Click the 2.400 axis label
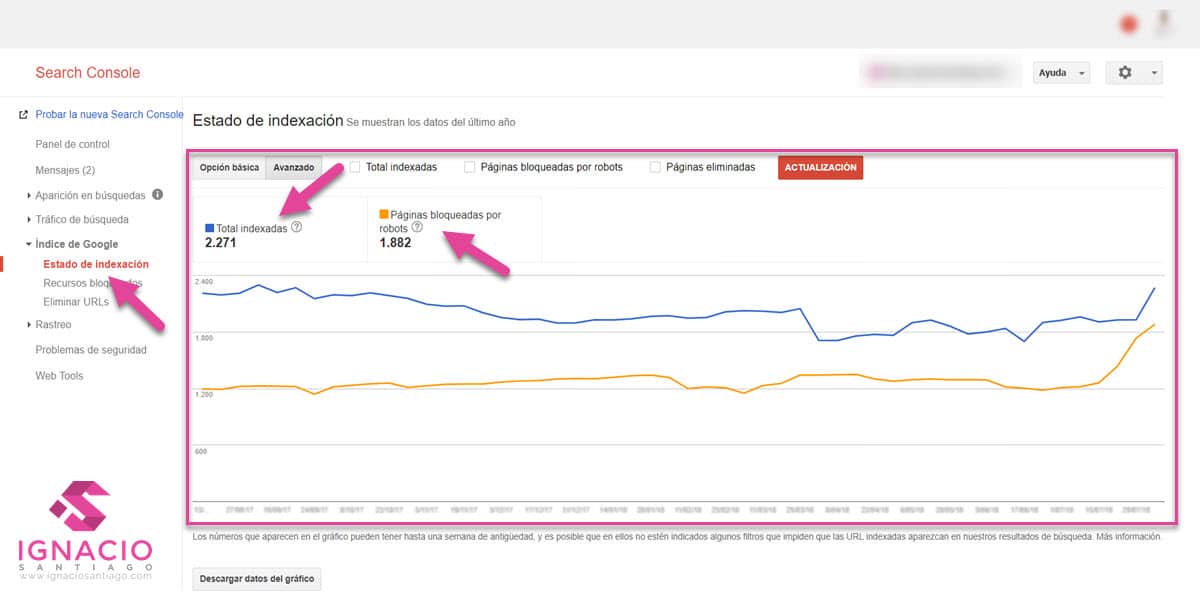This screenshot has height=600, width=1200. point(202,282)
